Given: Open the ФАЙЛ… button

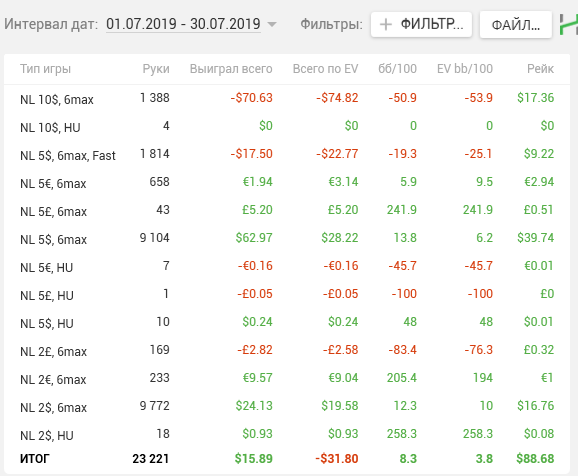Looking at the screenshot, I should (516, 25).
